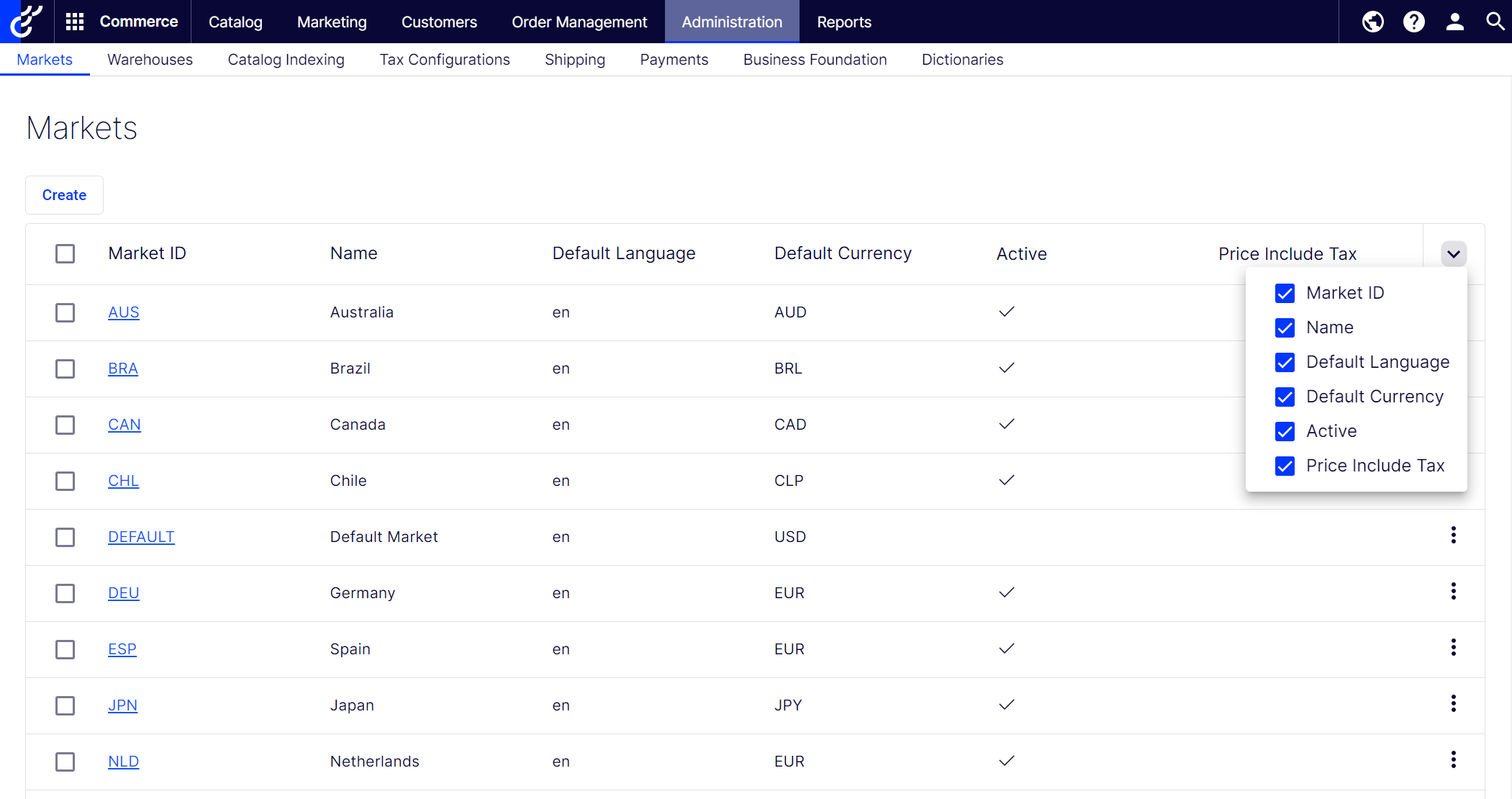Switch to the Tax Configurations tab
Screen dimensions: 1512x799
pyautogui.click(x=445, y=60)
